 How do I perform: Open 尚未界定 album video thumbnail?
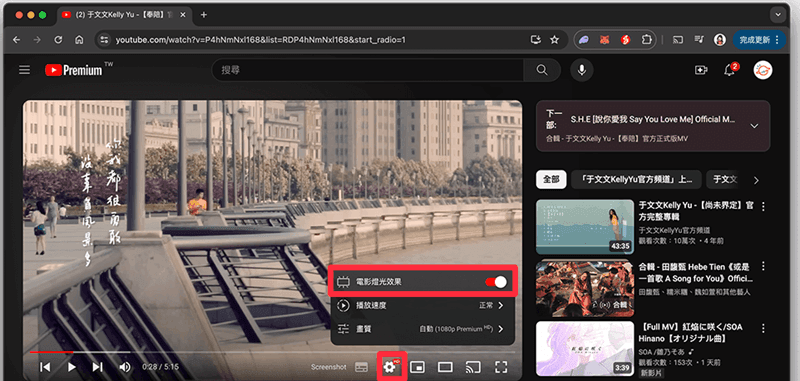(585, 226)
